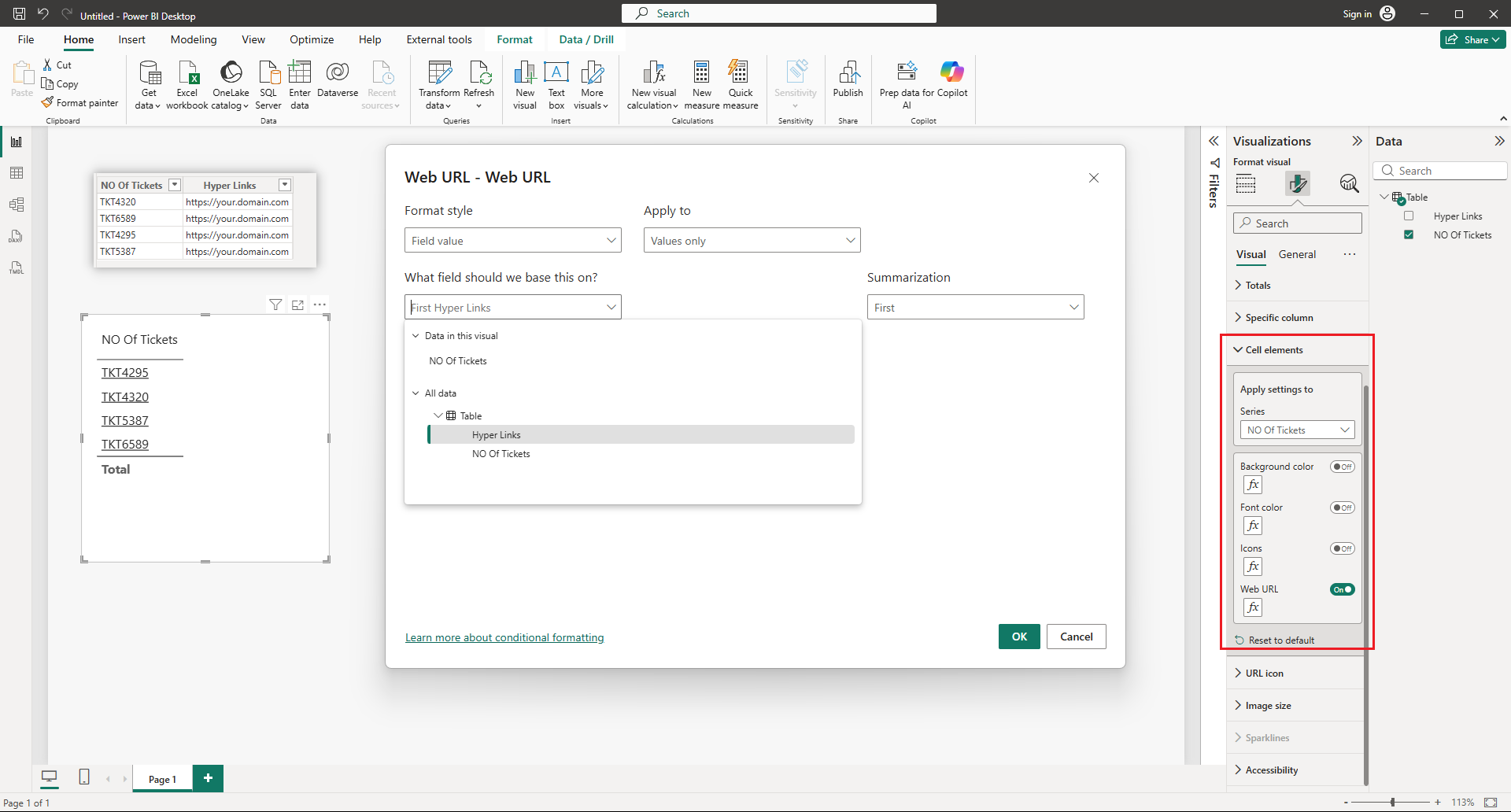This screenshot has height=812, width=1511.
Task: Click the Focus mode icon on visual
Action: pyautogui.click(x=297, y=304)
